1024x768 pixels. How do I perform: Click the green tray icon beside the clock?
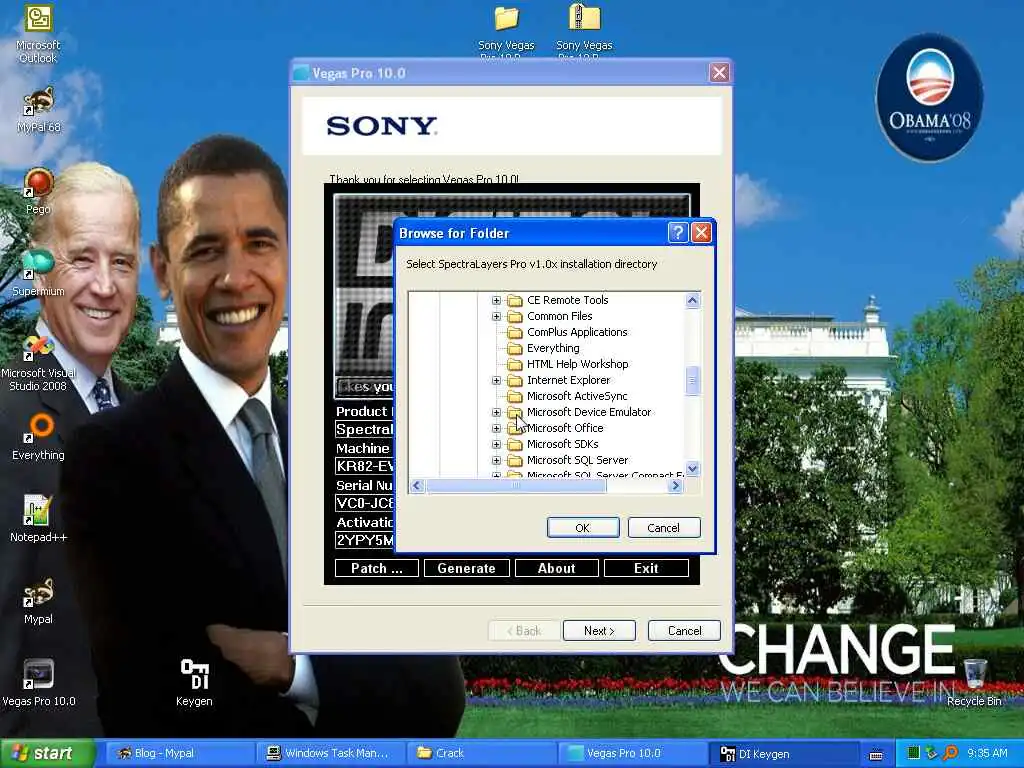(914, 753)
